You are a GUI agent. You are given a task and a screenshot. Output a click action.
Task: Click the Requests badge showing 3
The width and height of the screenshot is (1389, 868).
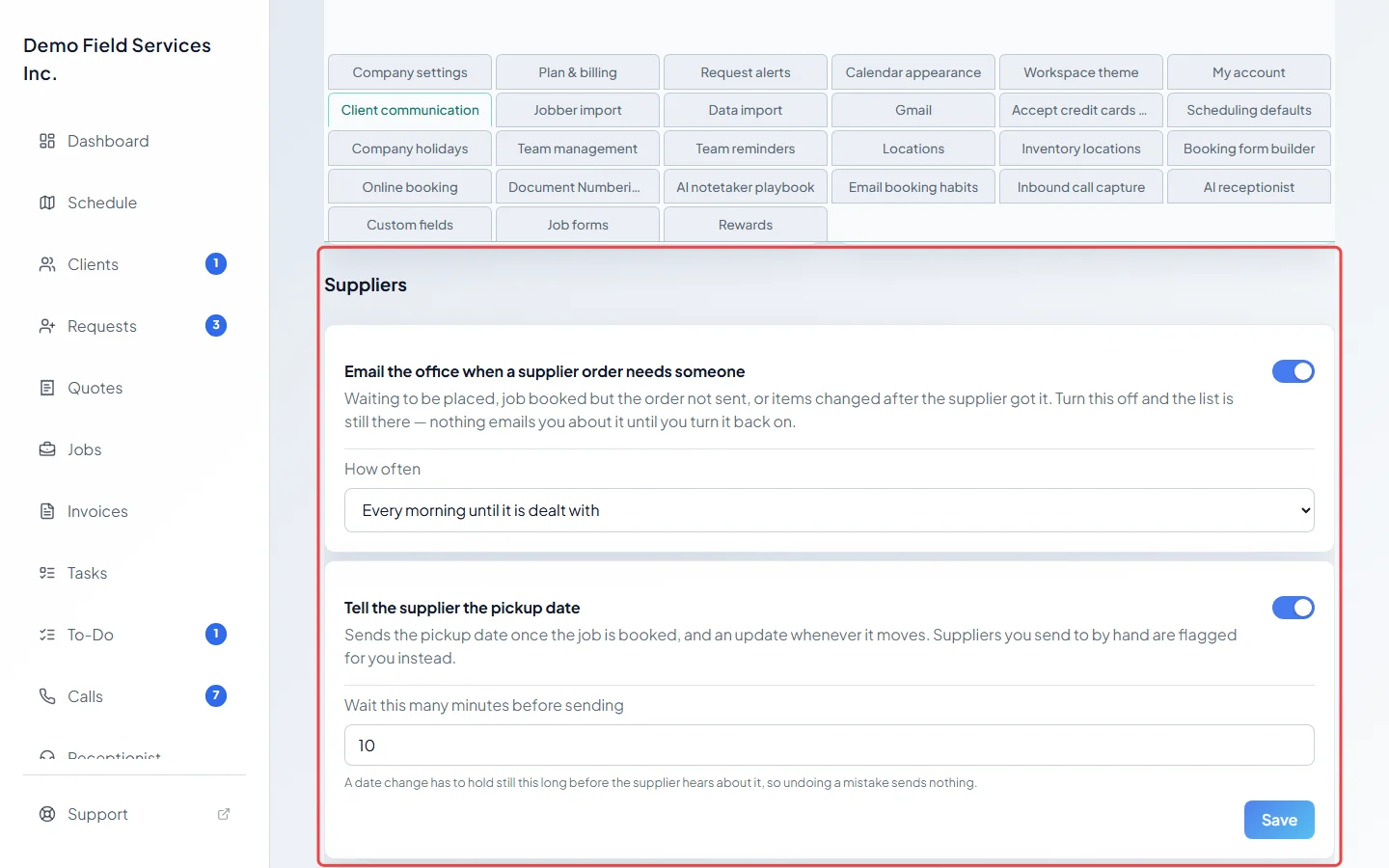216,325
